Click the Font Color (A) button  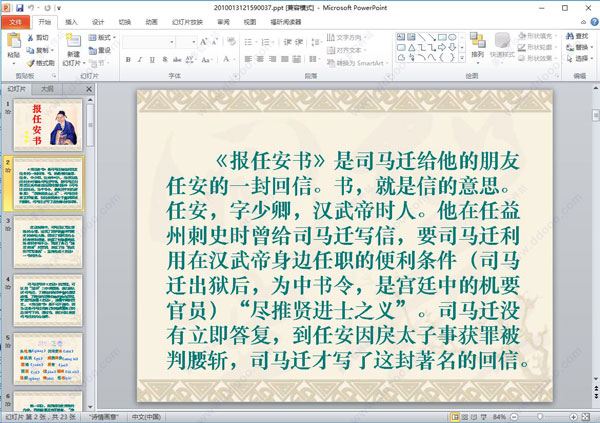click(226, 59)
